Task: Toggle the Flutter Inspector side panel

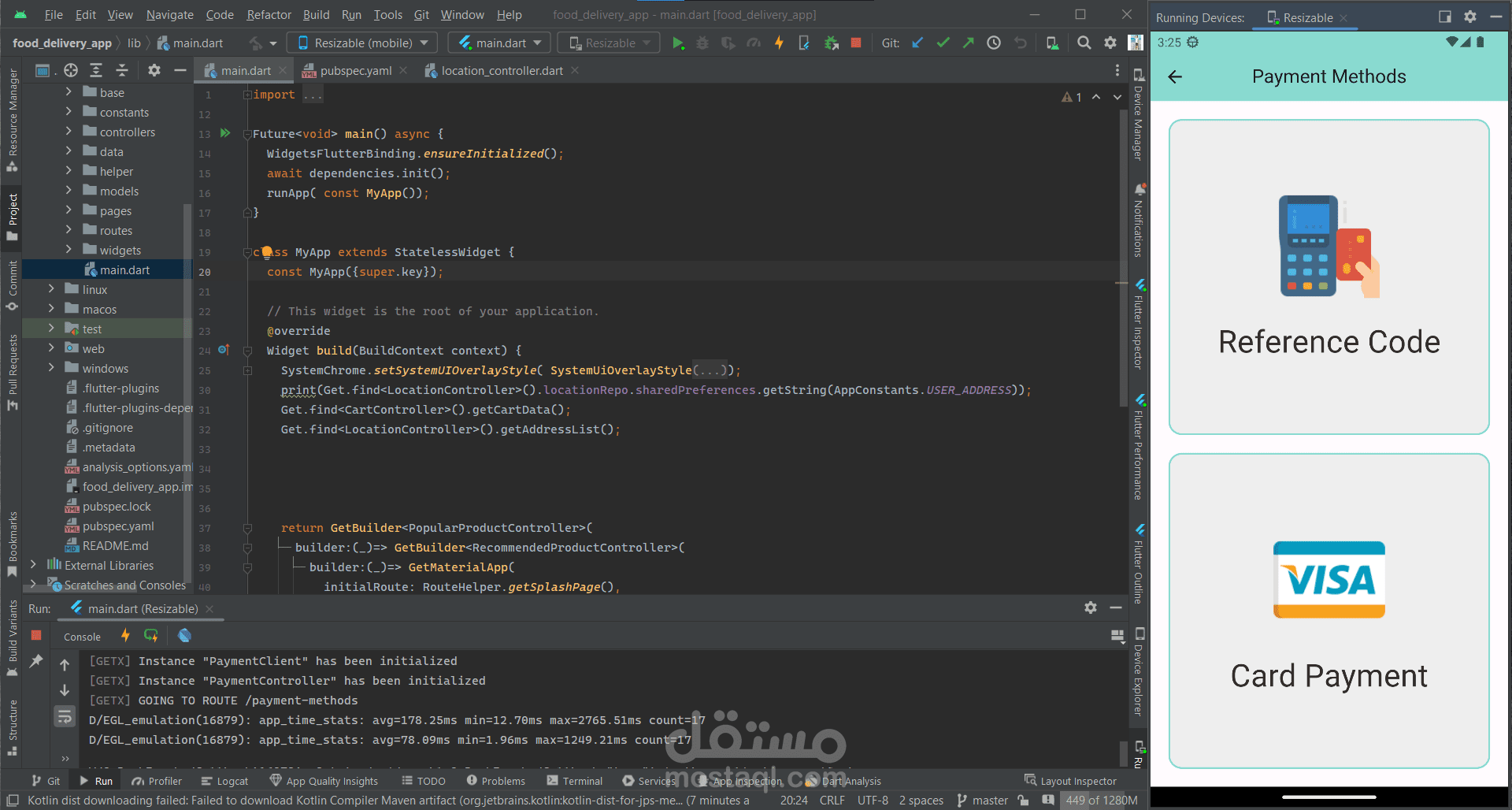Action: point(1139,323)
